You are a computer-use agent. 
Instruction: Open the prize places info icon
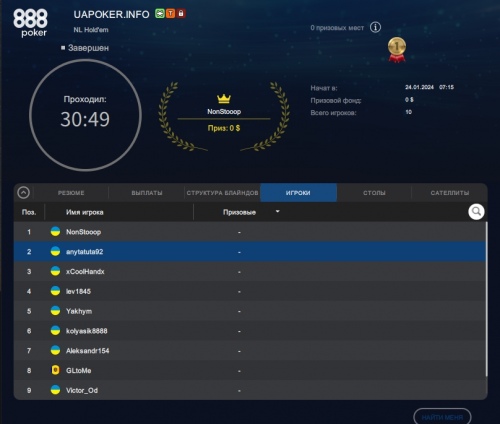tap(375, 27)
